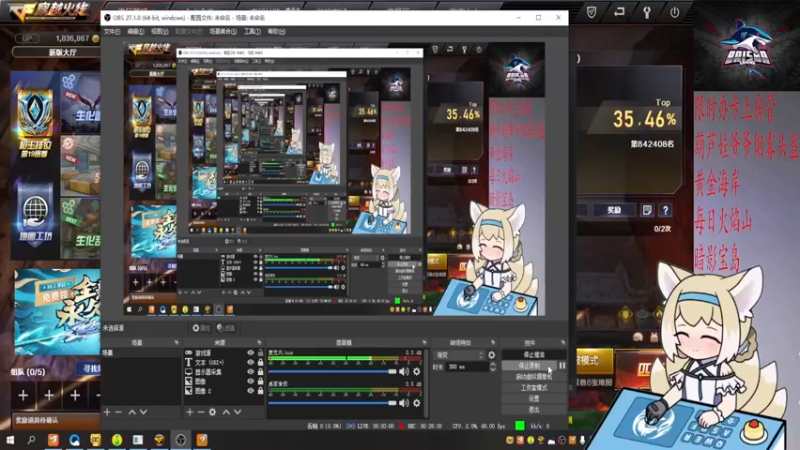Move scene up arrow in Scenes panel
Screen dimensions: 800x450
(x=132, y=412)
